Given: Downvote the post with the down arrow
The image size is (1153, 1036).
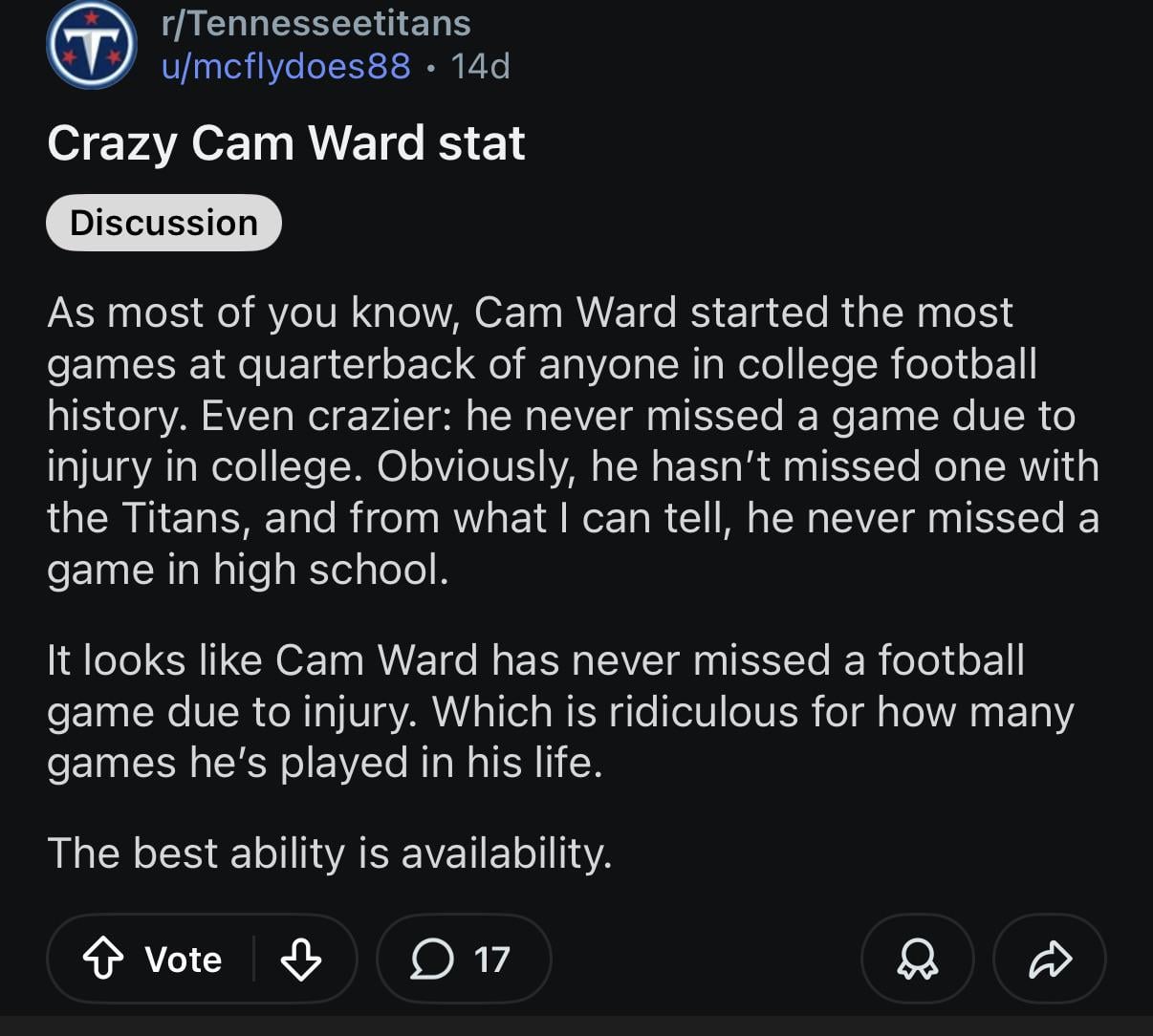Looking at the screenshot, I should (300, 959).
